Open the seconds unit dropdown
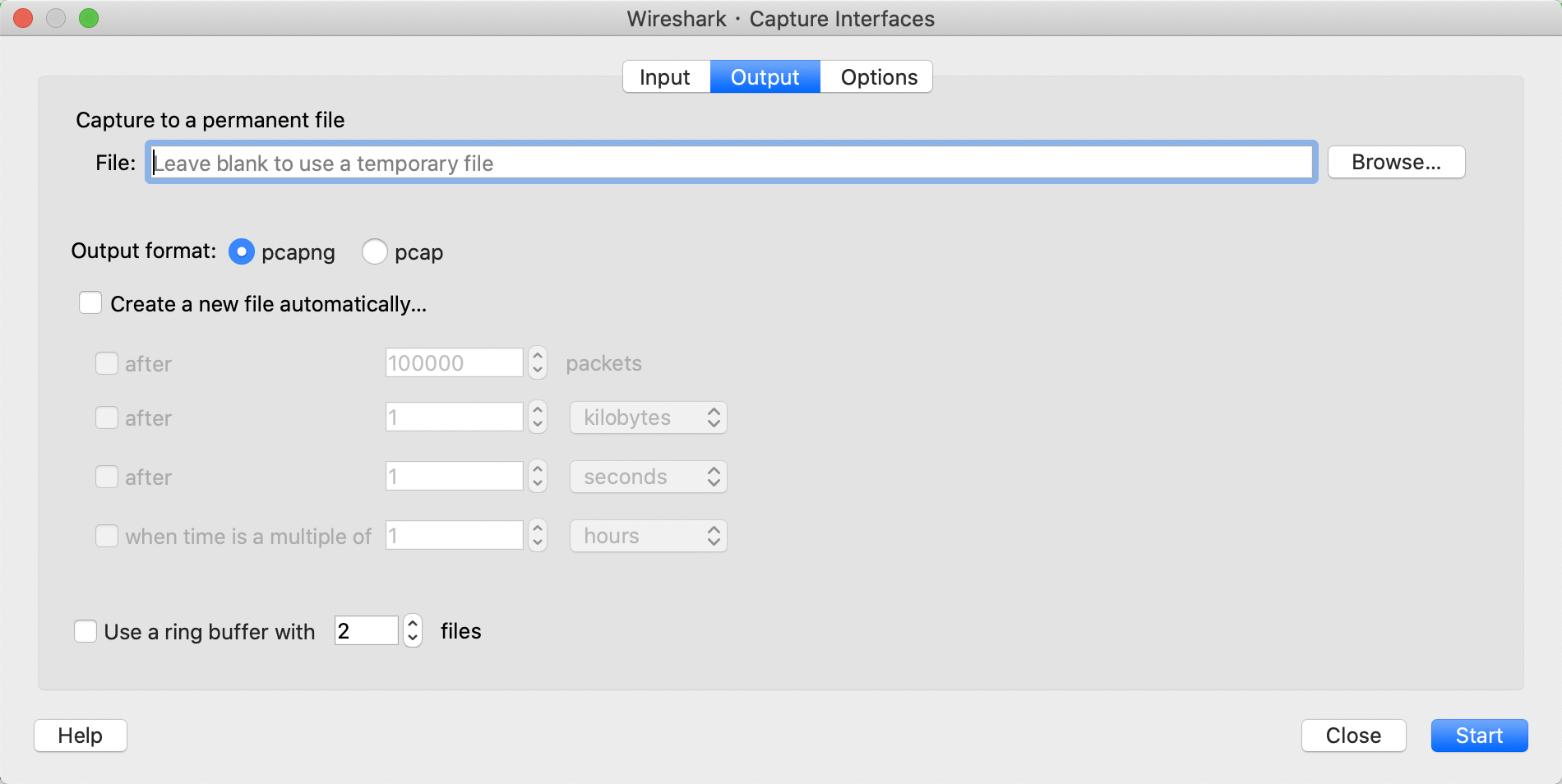The width and height of the screenshot is (1562, 784). point(649,477)
